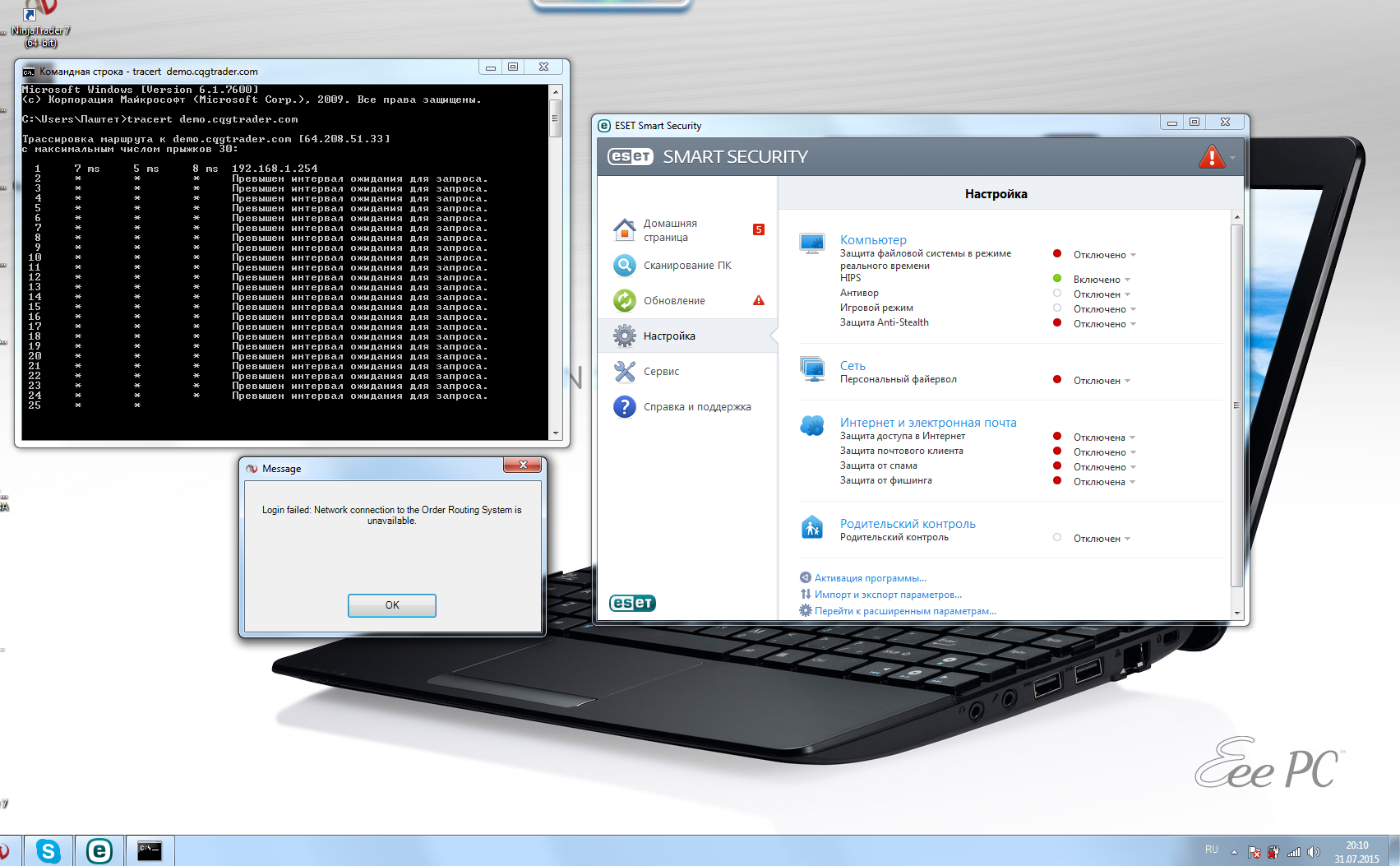This screenshot has height=866, width=1400.
Task: Click the ESET Smart Security title bar icon
Action: (x=604, y=126)
